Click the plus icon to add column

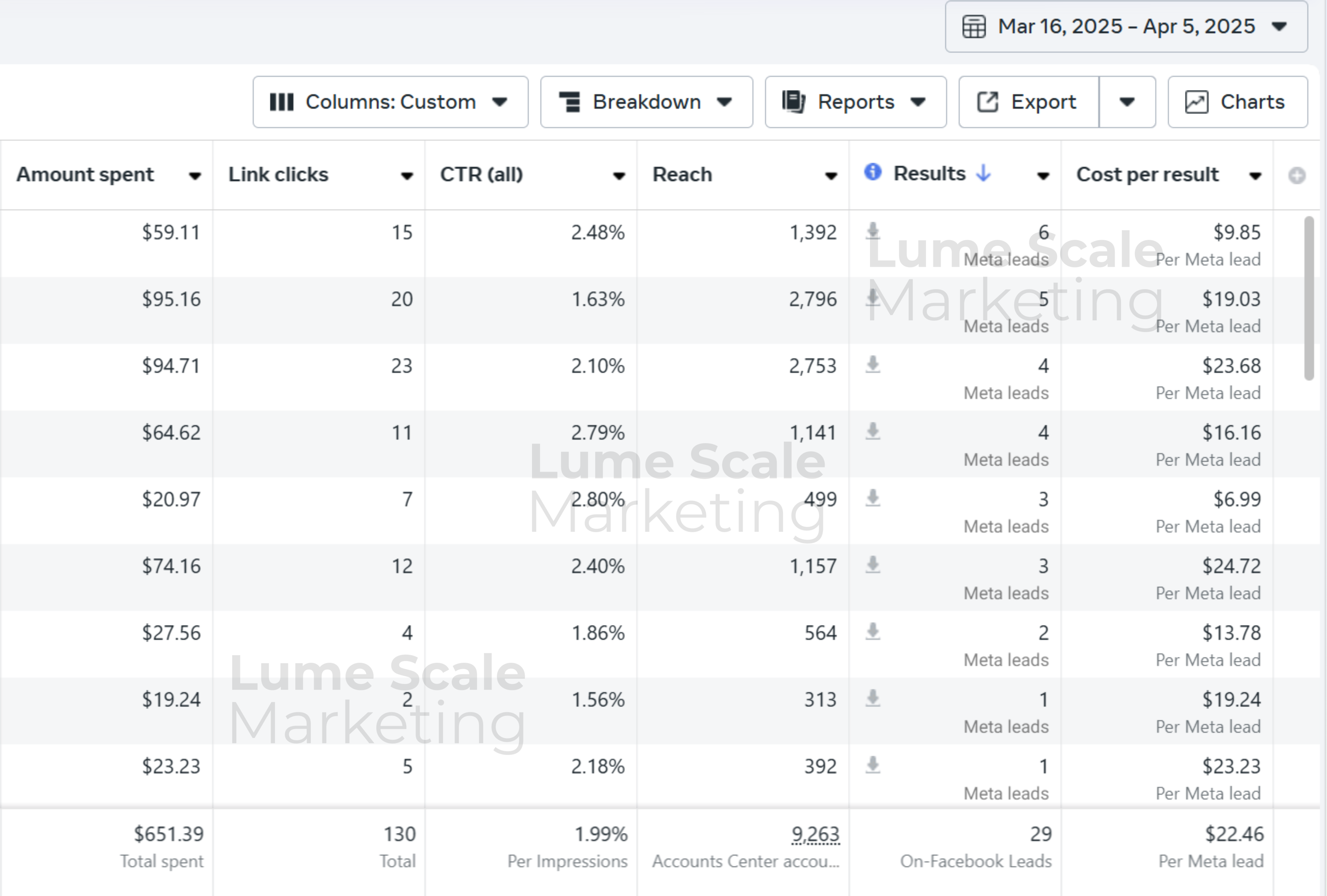1297,175
